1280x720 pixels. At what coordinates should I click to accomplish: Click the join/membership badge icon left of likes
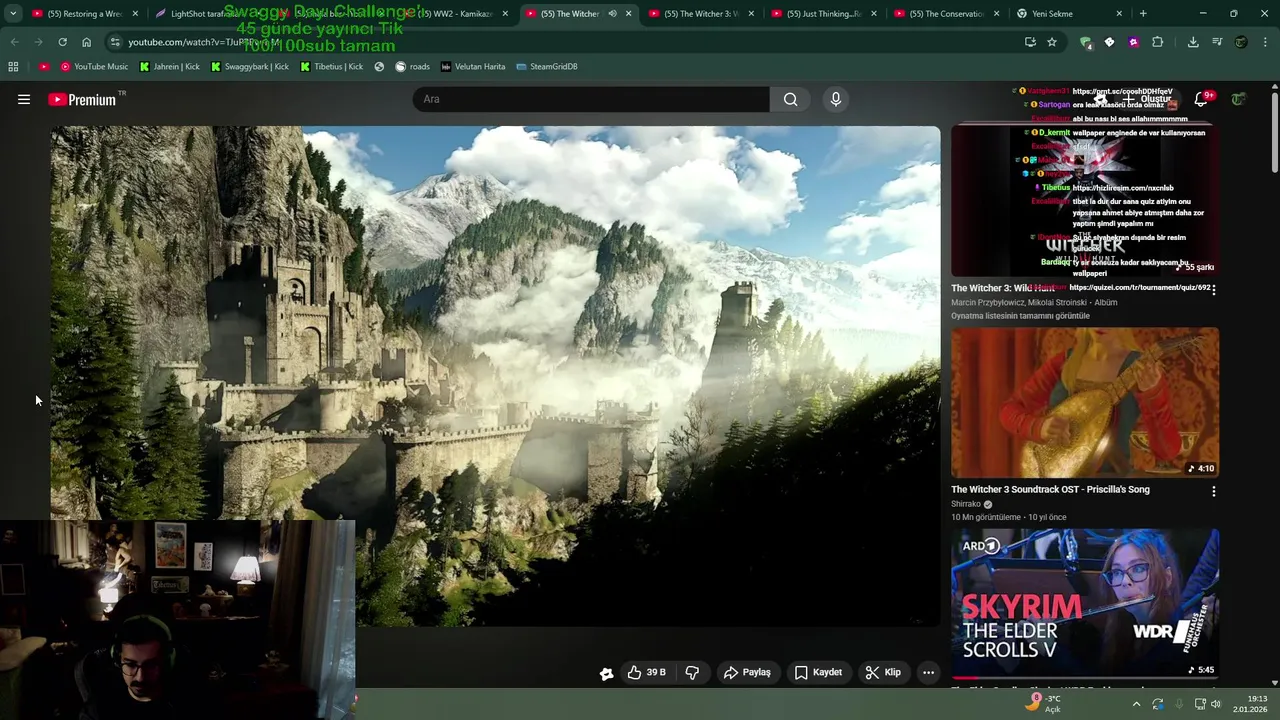click(606, 673)
